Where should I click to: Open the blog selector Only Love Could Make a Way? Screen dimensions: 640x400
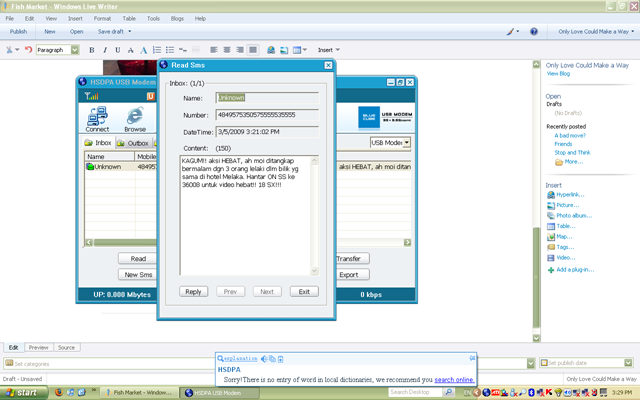click(x=596, y=31)
